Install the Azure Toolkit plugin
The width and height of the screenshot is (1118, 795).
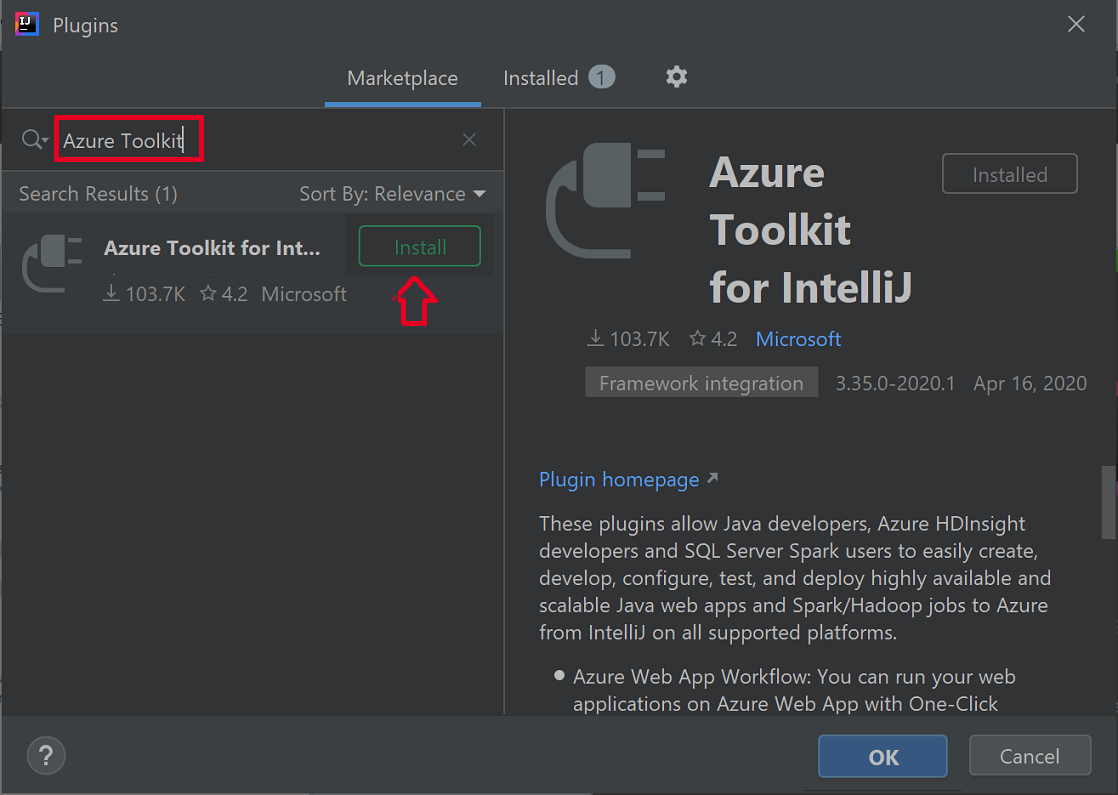point(419,246)
